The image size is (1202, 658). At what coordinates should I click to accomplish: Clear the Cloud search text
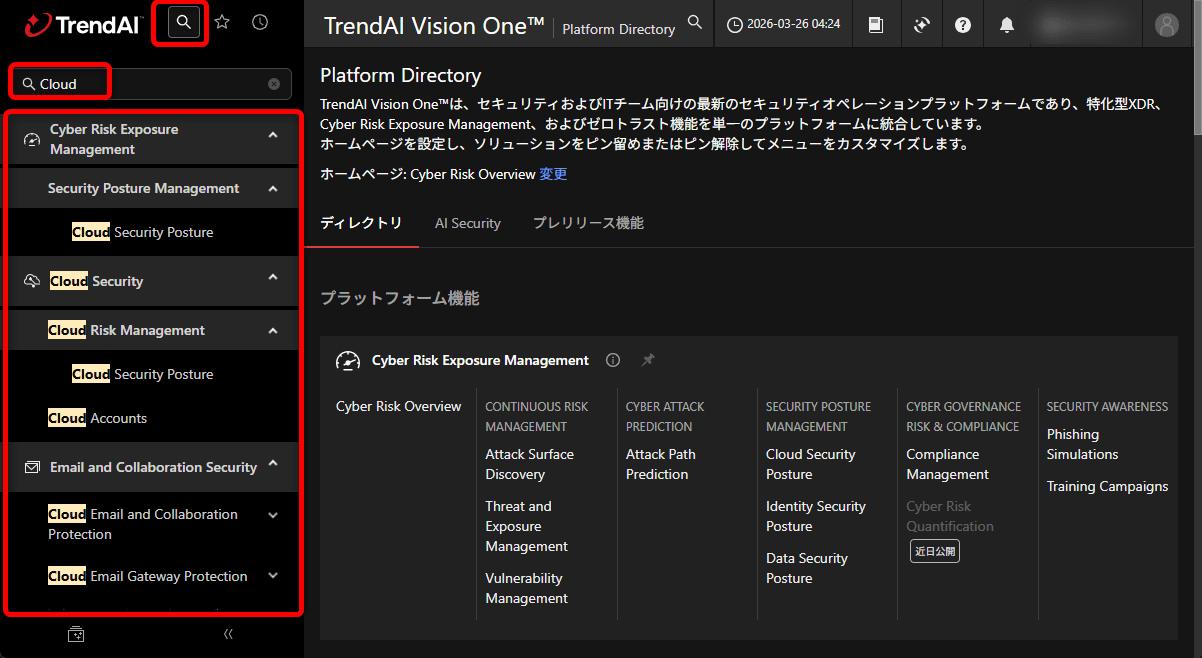274,84
